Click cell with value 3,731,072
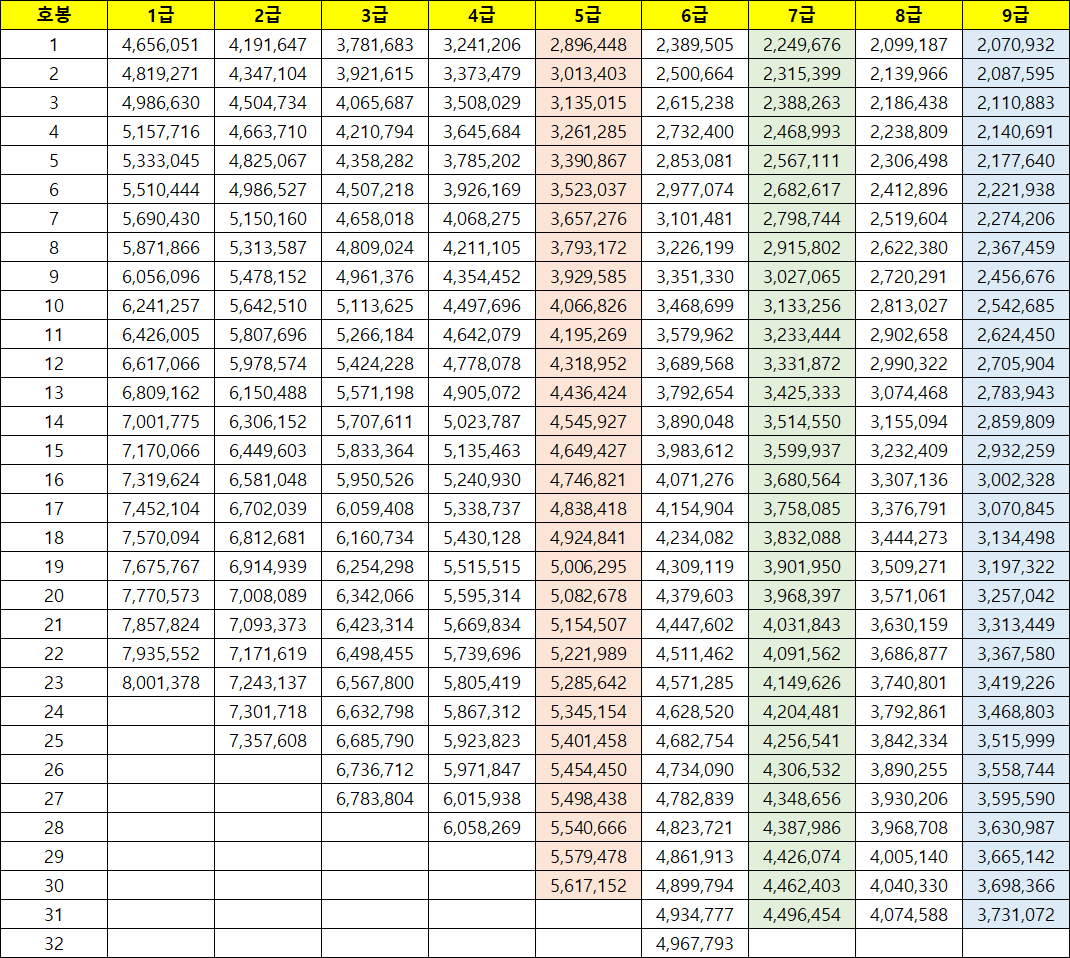The image size is (1070, 958). pos(1016,914)
